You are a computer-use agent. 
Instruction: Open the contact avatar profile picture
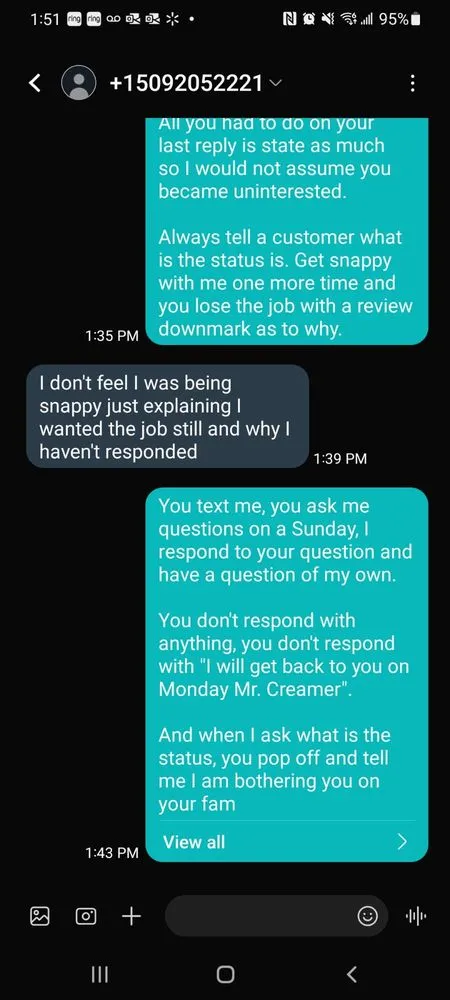(x=78, y=83)
